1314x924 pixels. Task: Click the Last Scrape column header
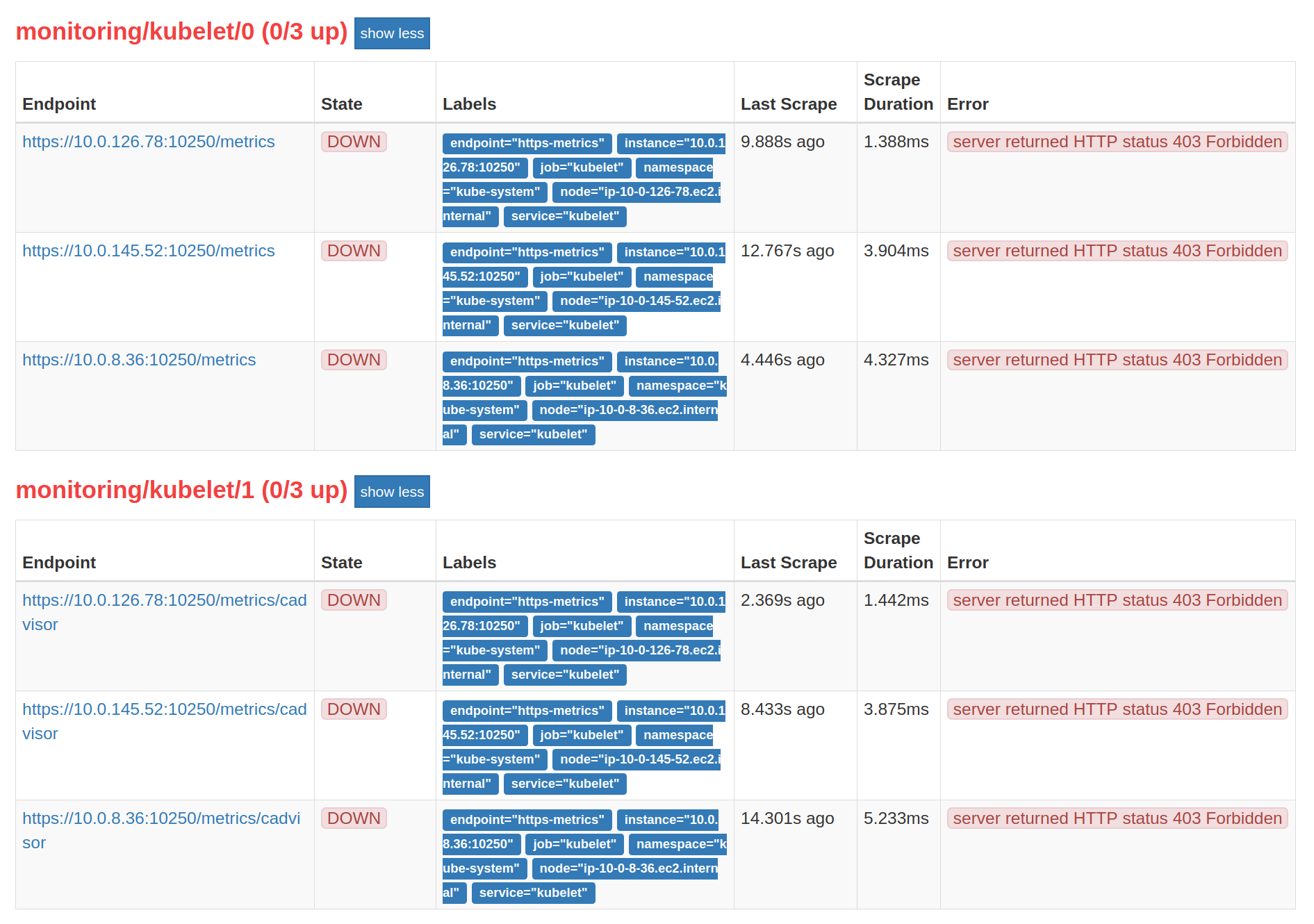[789, 104]
